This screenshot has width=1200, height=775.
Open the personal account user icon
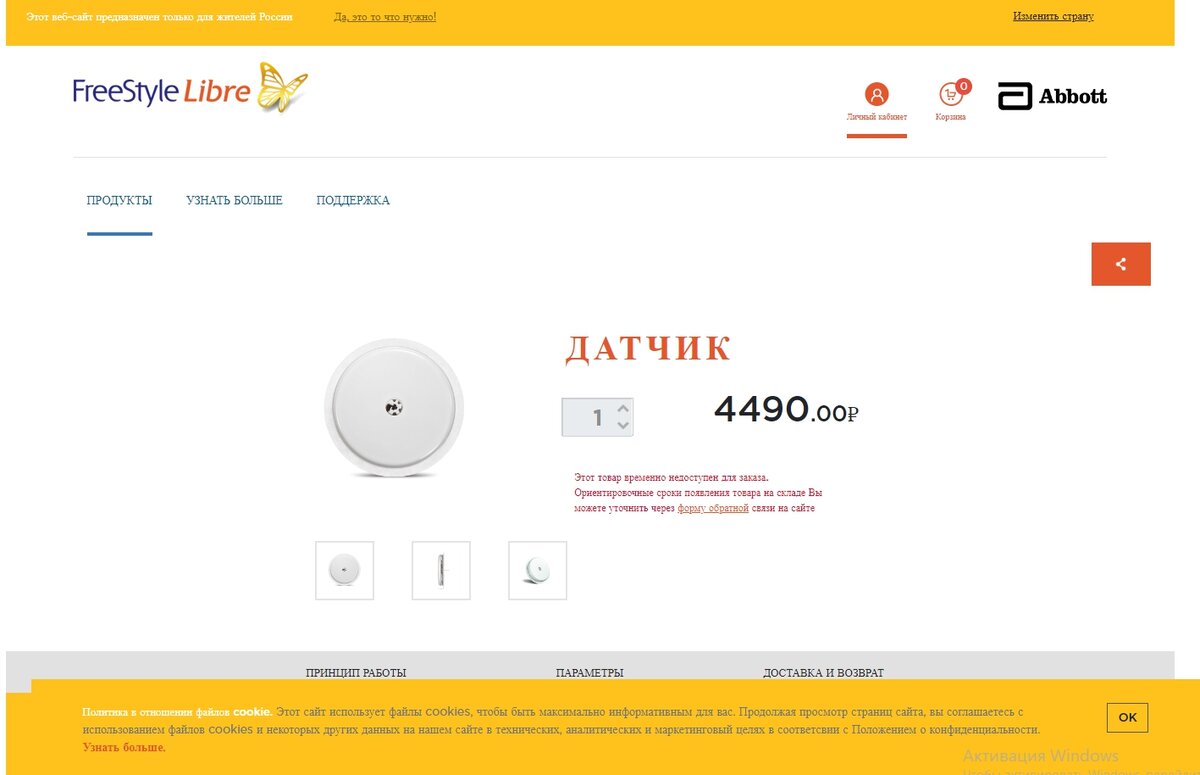[876, 95]
